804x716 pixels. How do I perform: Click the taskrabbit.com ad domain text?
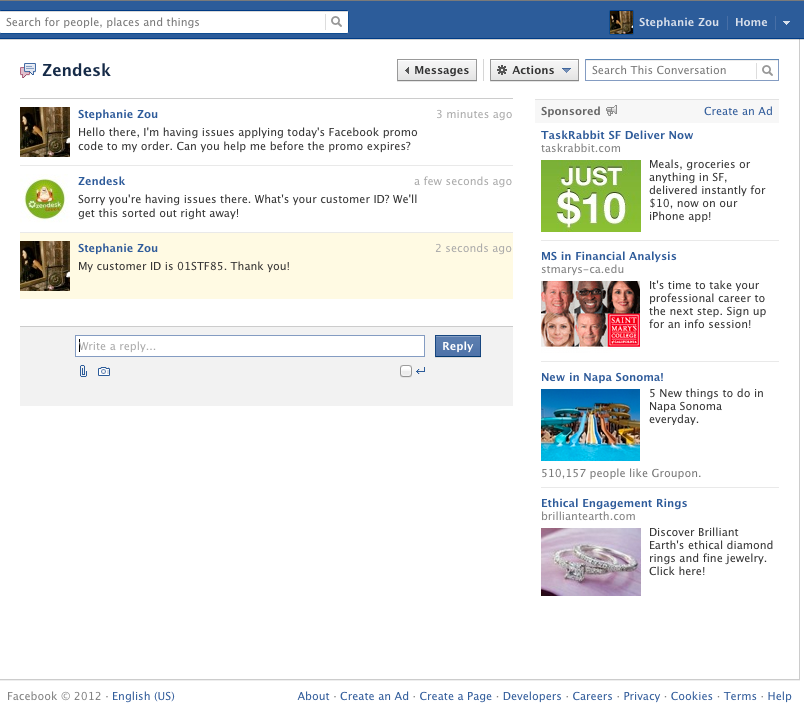580,148
